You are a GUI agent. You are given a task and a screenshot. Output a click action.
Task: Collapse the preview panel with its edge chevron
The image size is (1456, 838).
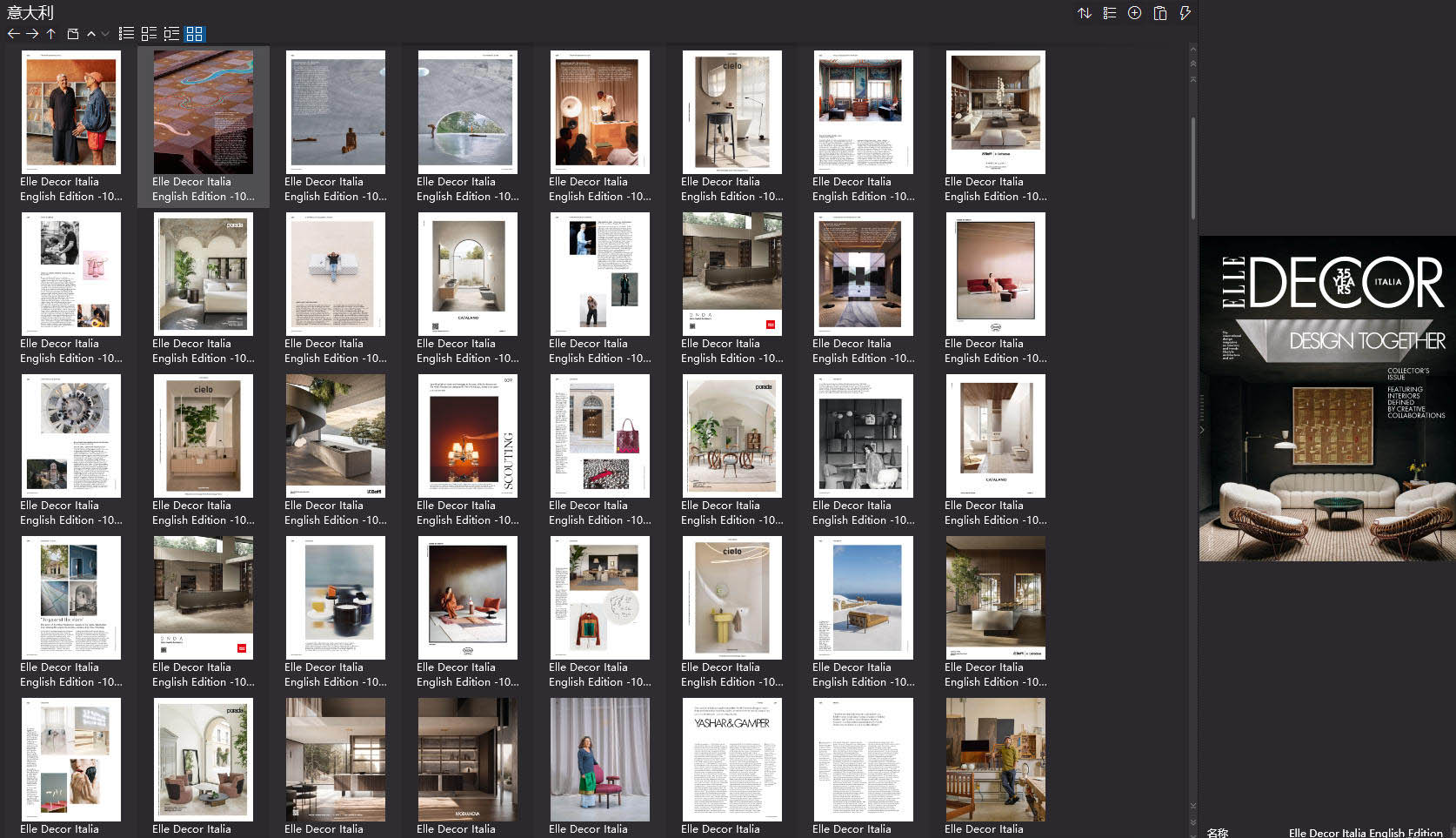click(x=1202, y=430)
